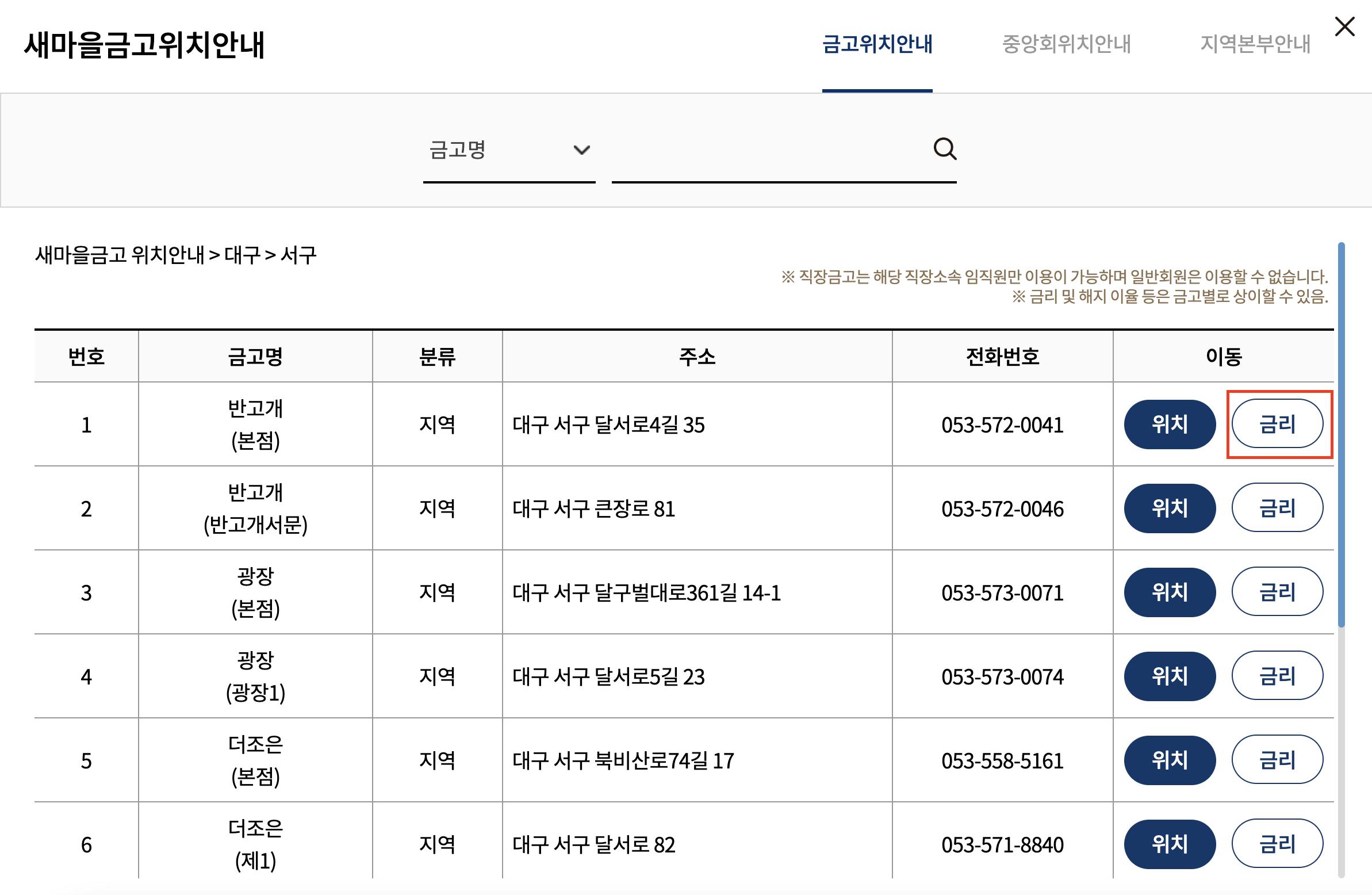Viewport: 1372px width, 895px height.
Task: Click 금리 button for 더조은 (제1)
Action: click(x=1278, y=844)
